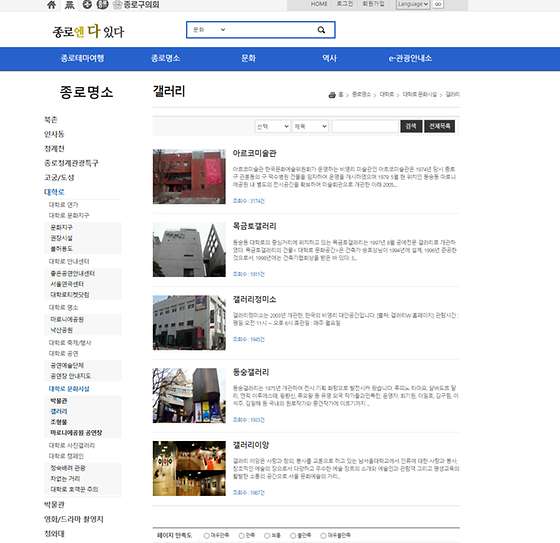Viewport: 560px width, 543px height.
Task: Click the magnifier search icon
Action: coord(321,30)
